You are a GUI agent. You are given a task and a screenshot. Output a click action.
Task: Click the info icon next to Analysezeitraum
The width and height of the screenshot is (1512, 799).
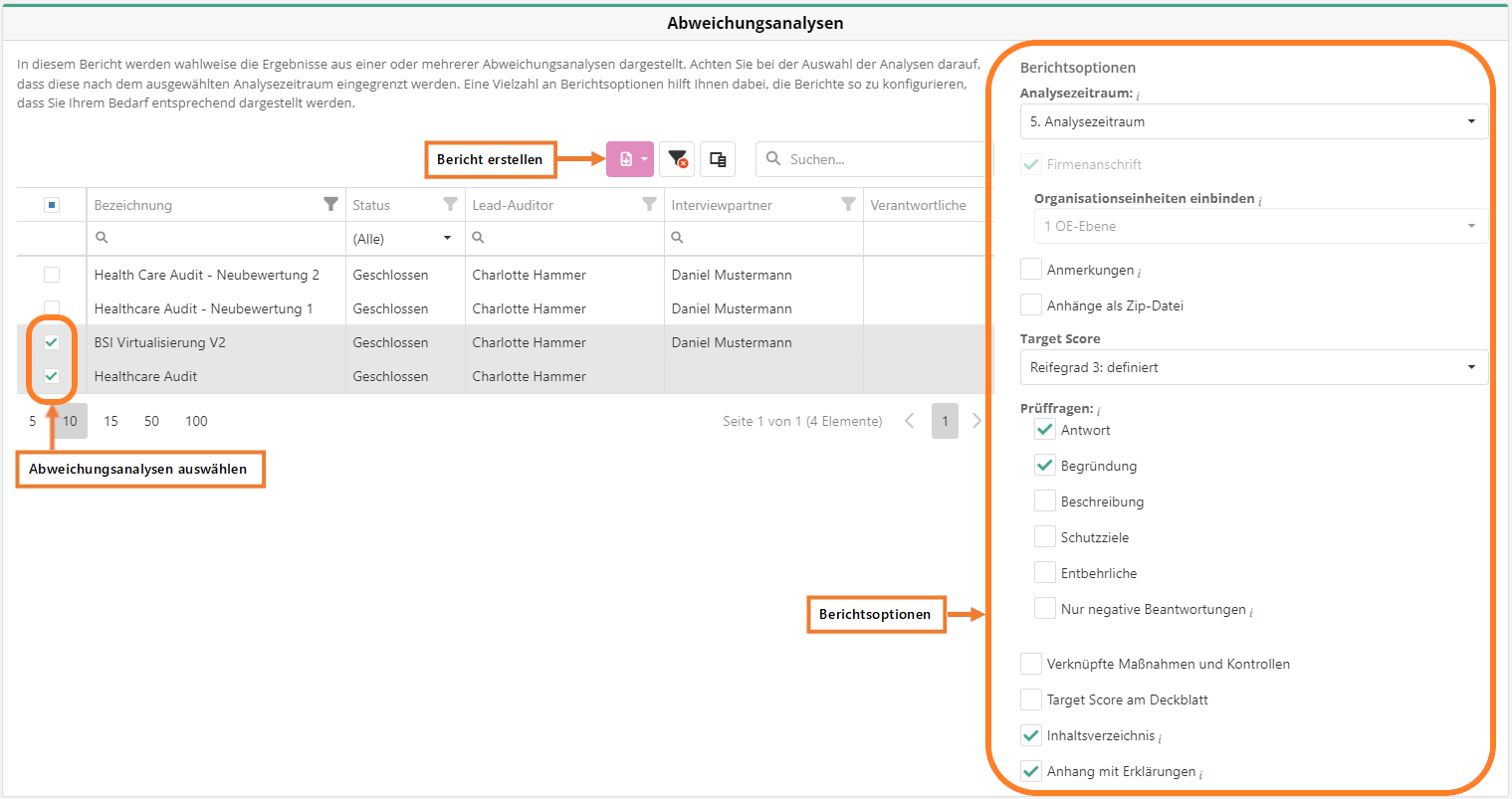[x=1138, y=95]
